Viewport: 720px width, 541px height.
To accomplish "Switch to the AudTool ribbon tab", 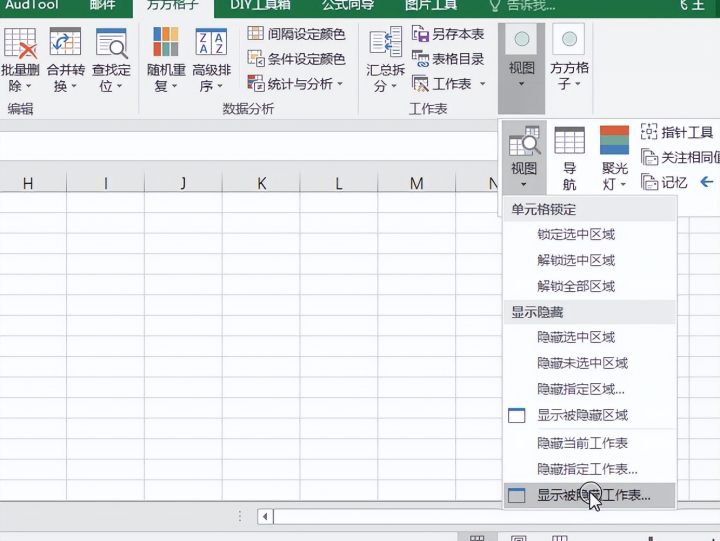I will (x=32, y=6).
